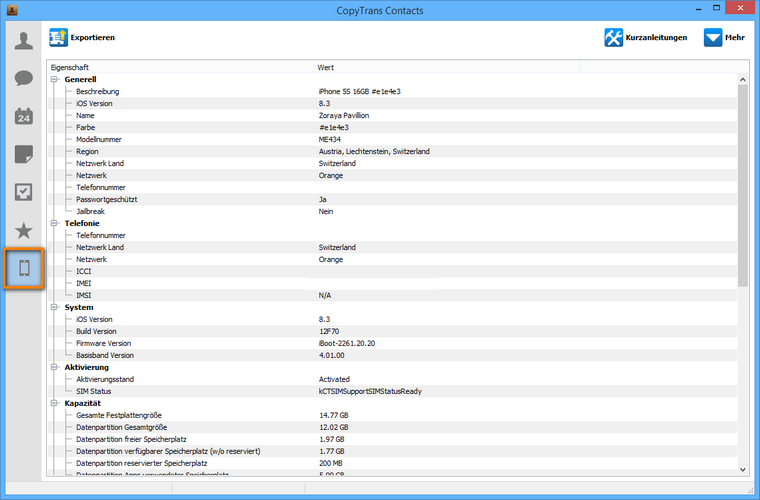Screen dimensions: 760x500
Task: Click the Kapazität section heading
Action: pyautogui.click(x=83, y=403)
